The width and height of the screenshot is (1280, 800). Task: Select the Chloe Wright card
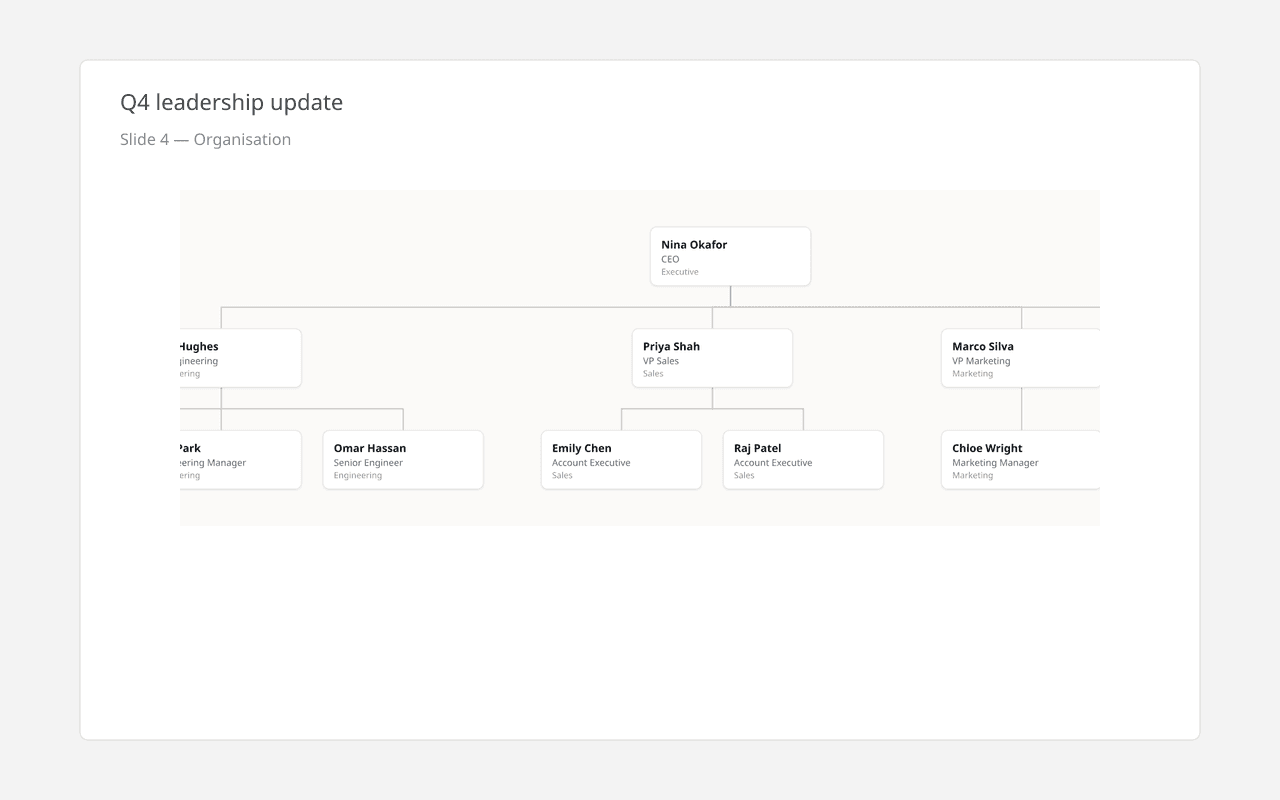click(x=1021, y=461)
